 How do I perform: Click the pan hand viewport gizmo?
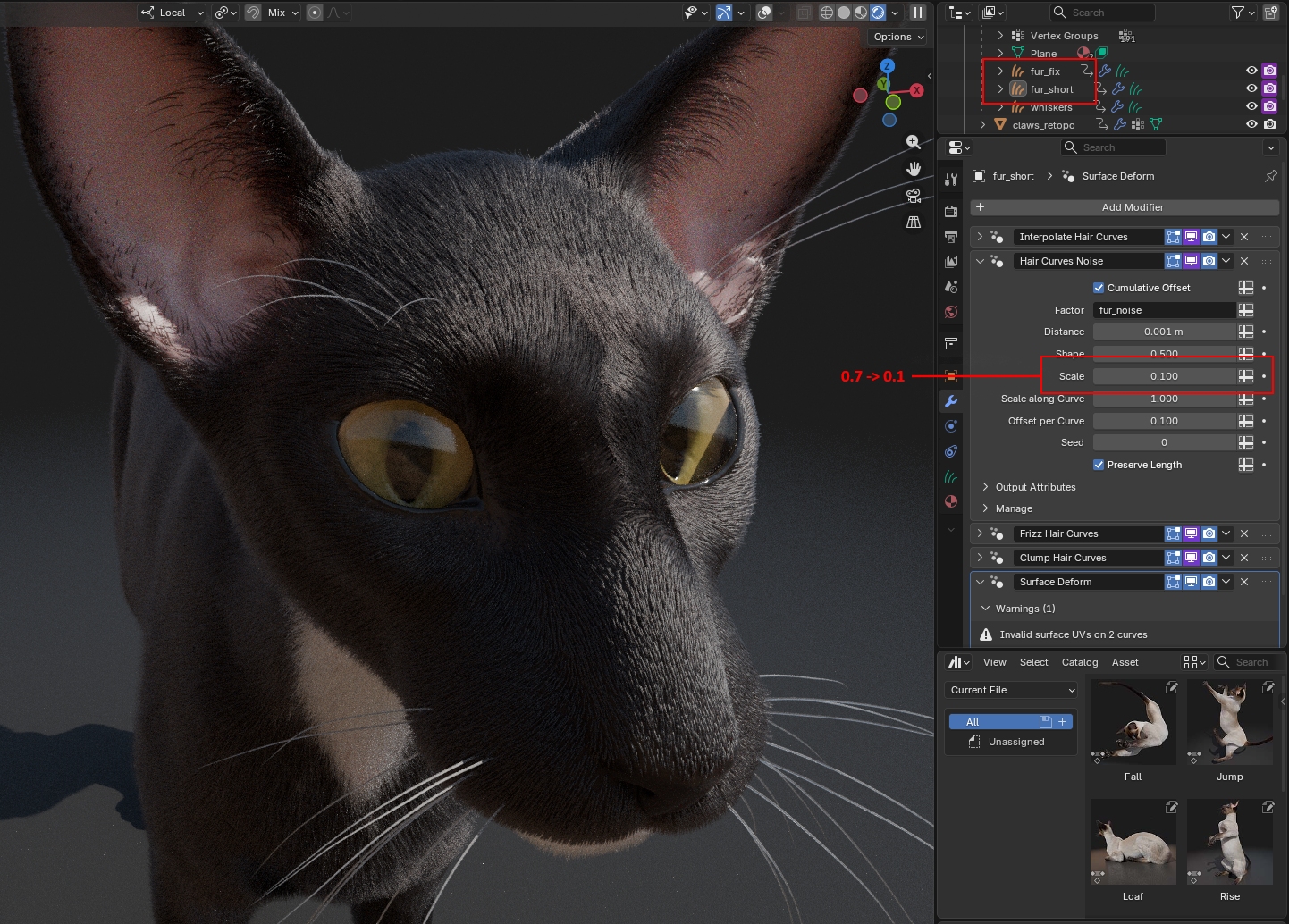[913, 169]
